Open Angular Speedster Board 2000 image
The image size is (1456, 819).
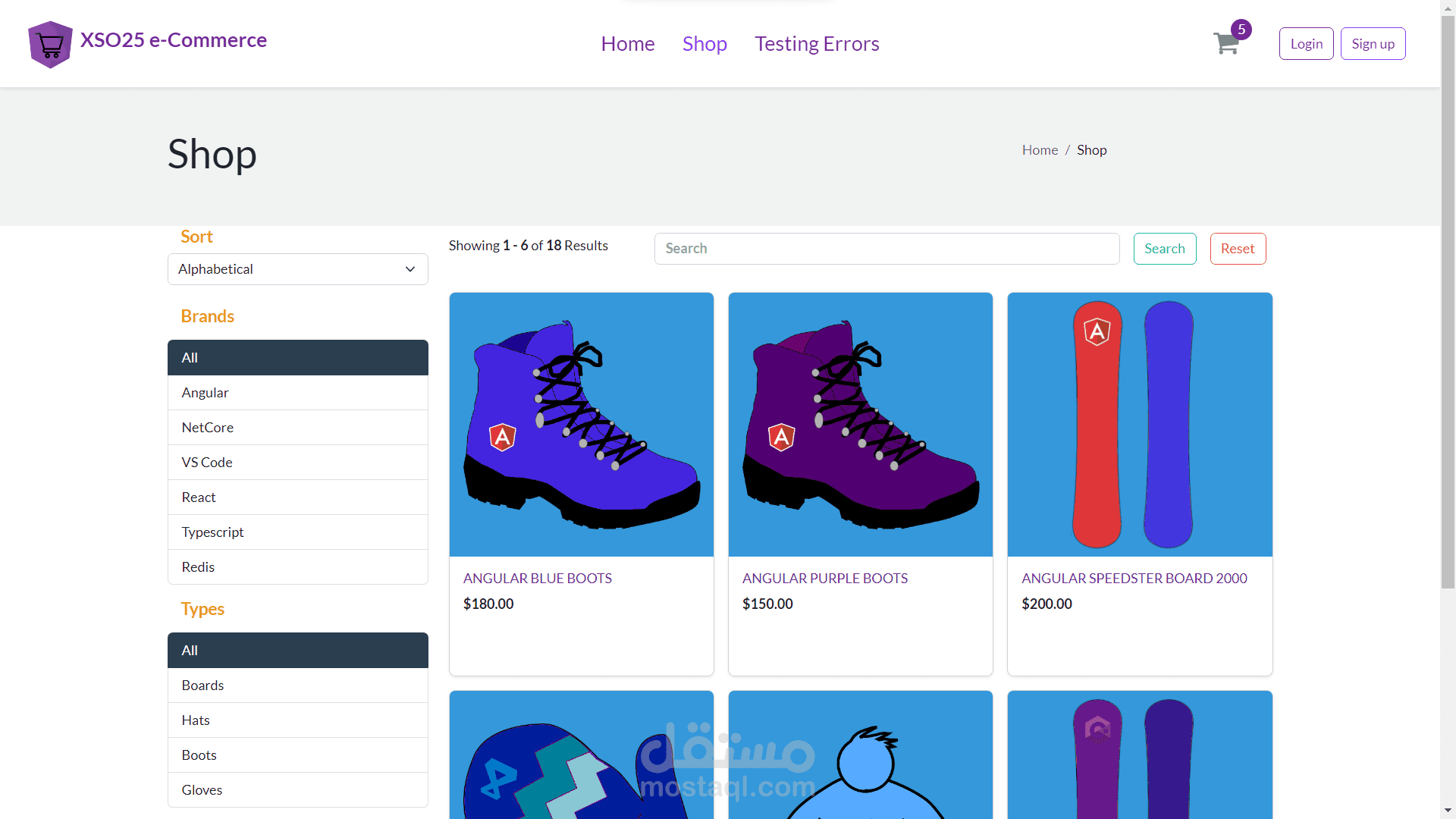pos(1139,425)
